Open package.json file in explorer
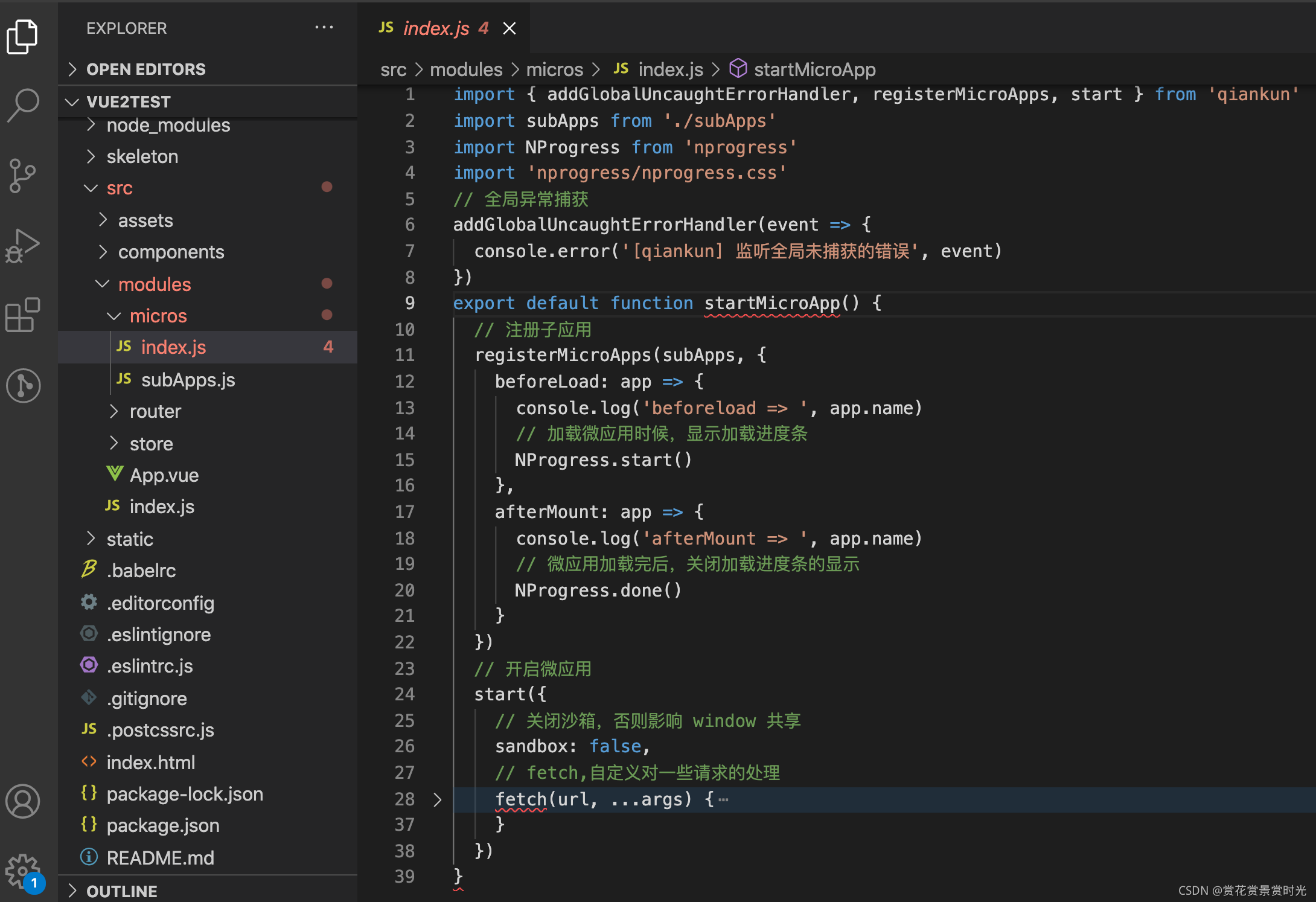The width and height of the screenshot is (1316, 902). [x=162, y=825]
